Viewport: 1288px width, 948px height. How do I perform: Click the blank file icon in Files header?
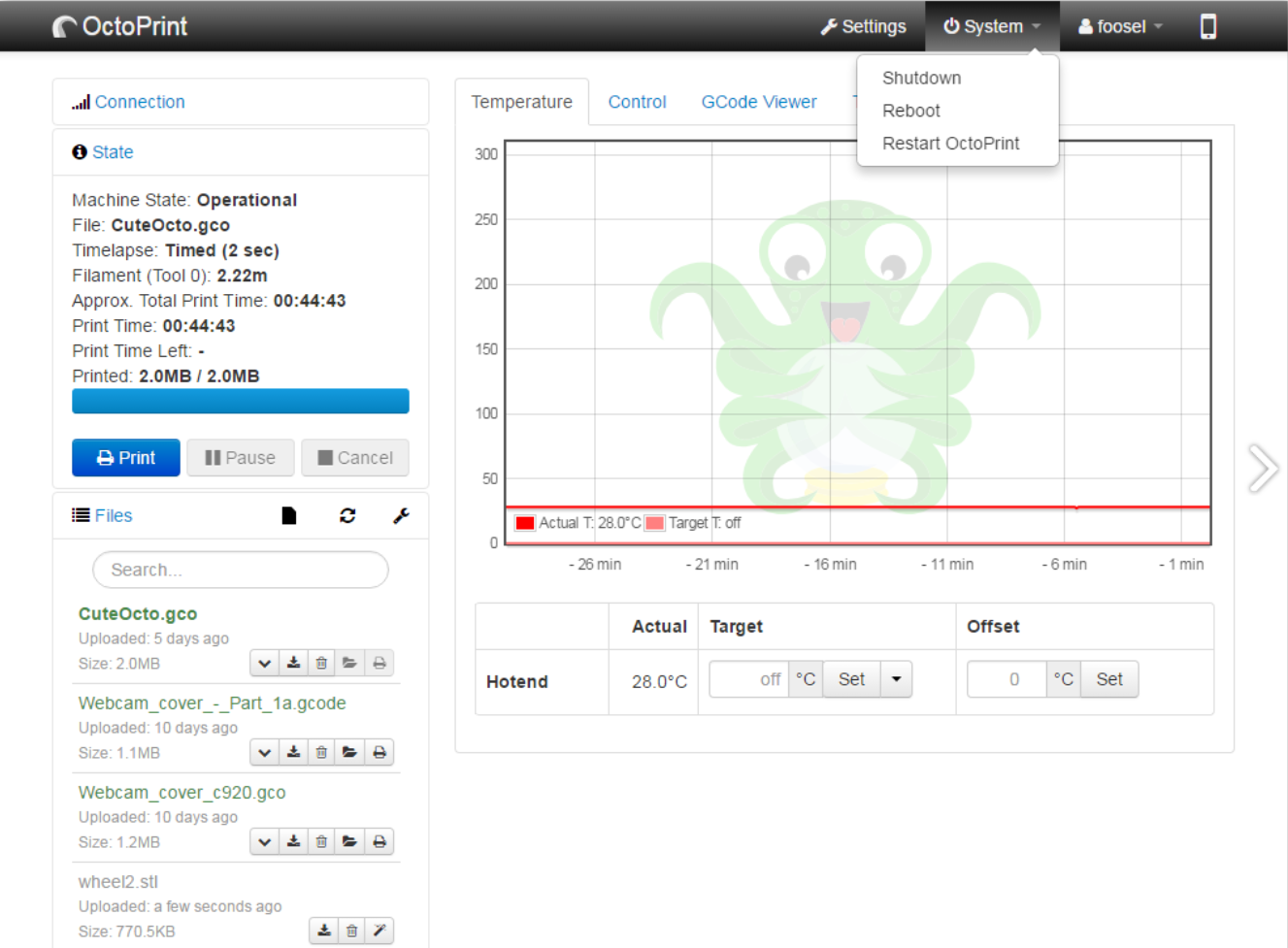coord(289,515)
